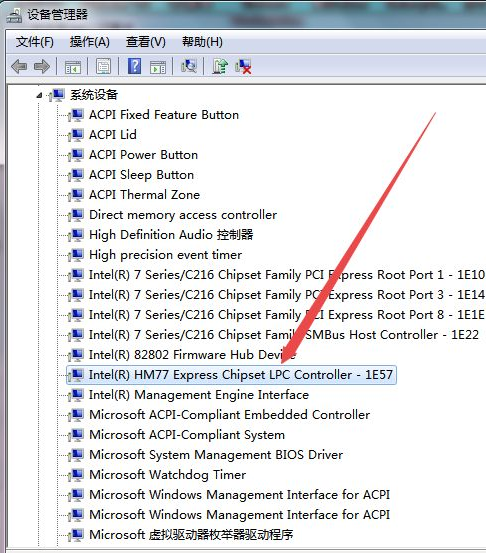Select Microsoft System Management BIOS Driver

216,455
